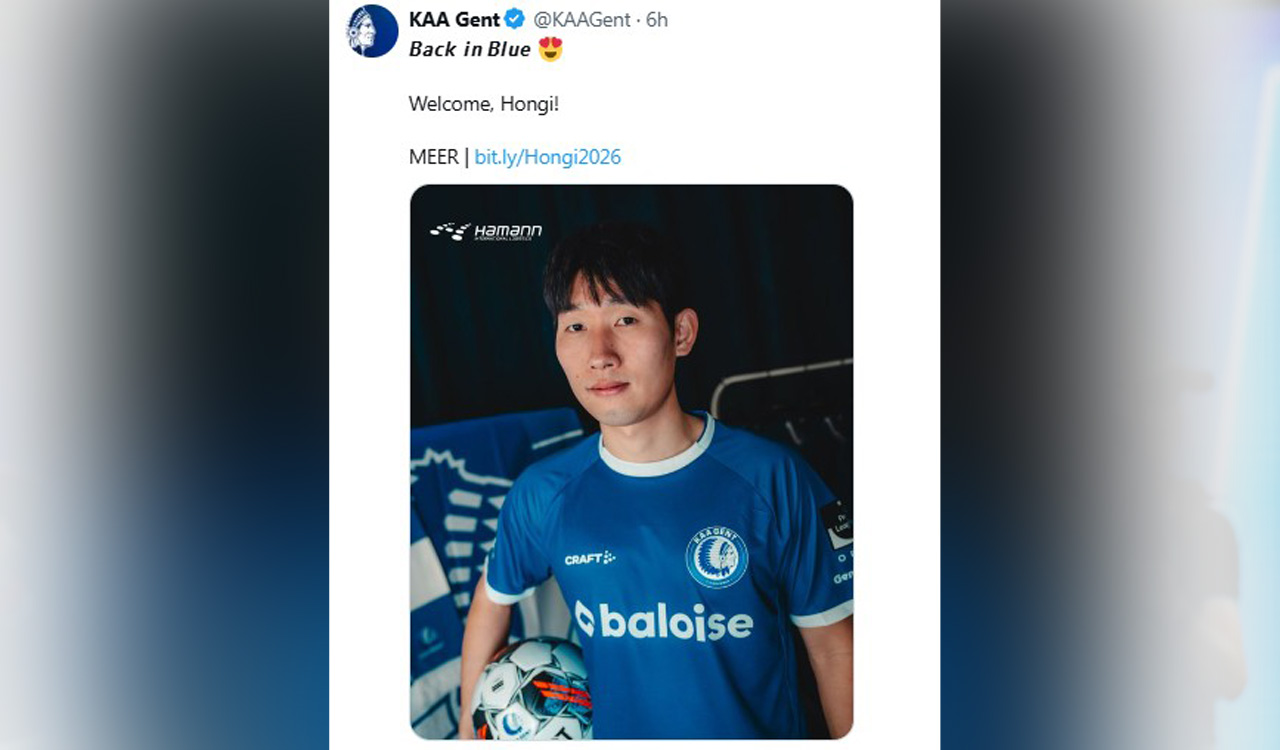Viewport: 1280px width, 750px height.
Task: Click the soccer ball in the photo
Action: 531,690
